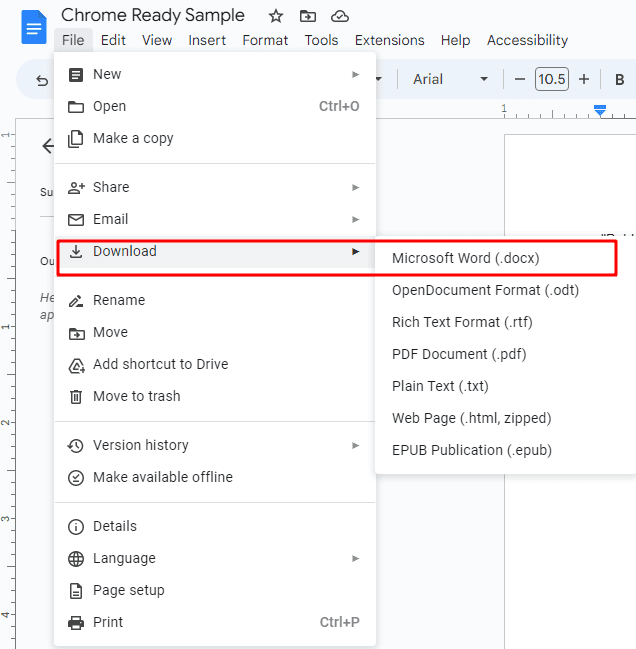This screenshot has height=649, width=636.
Task: Open the Insert menu
Action: (207, 40)
